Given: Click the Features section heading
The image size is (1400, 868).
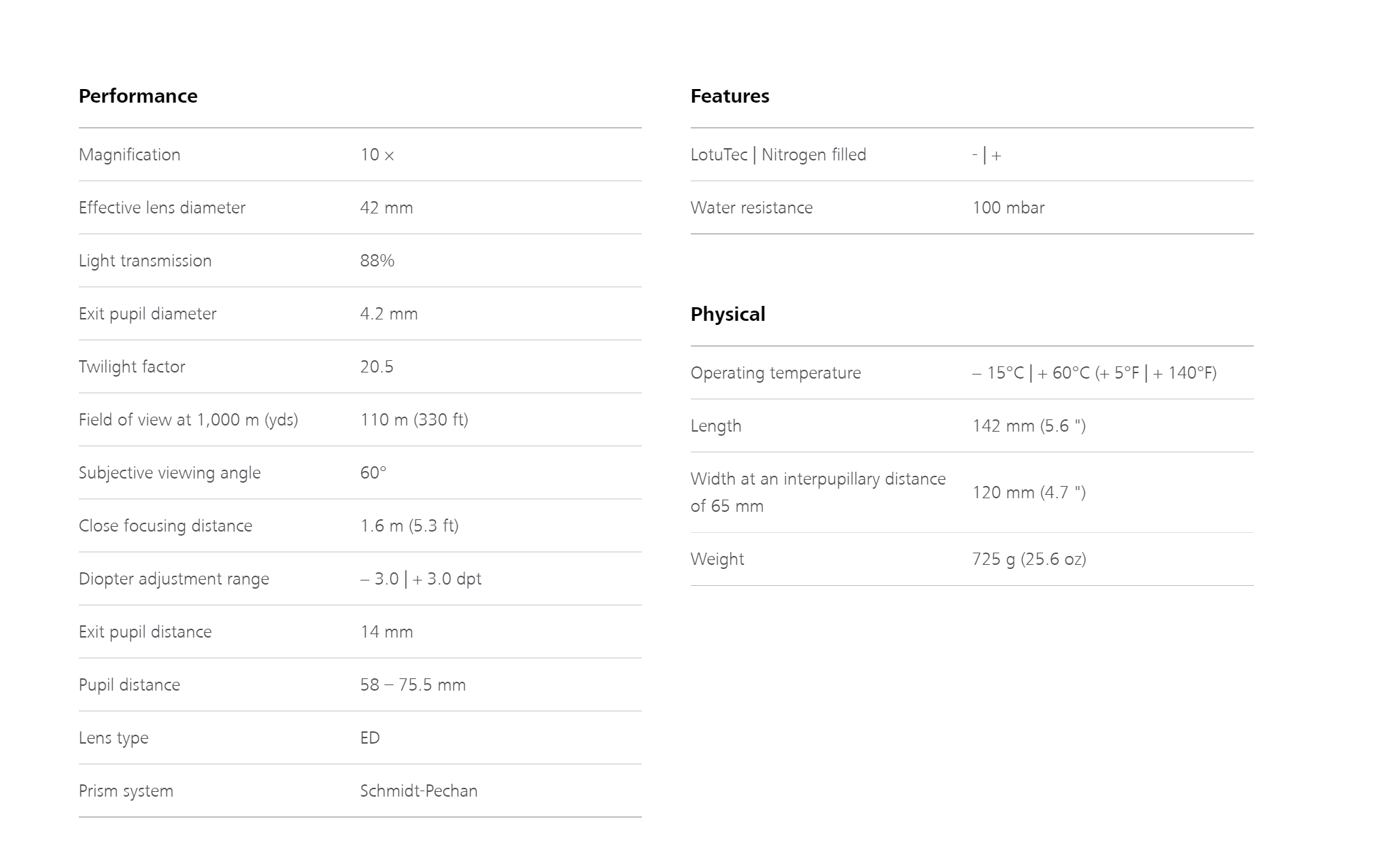Looking at the screenshot, I should [x=730, y=96].
